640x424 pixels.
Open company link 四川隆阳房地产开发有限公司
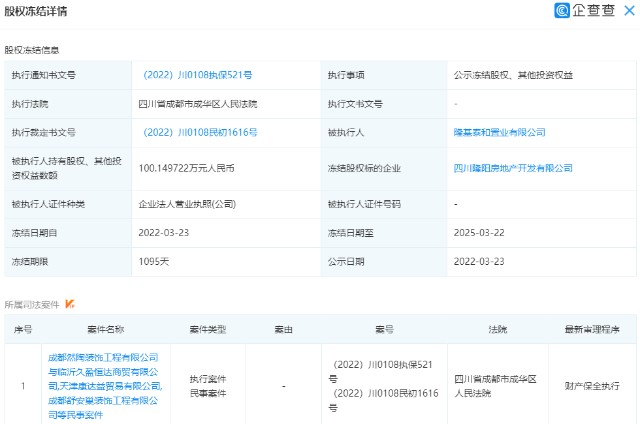click(513, 168)
